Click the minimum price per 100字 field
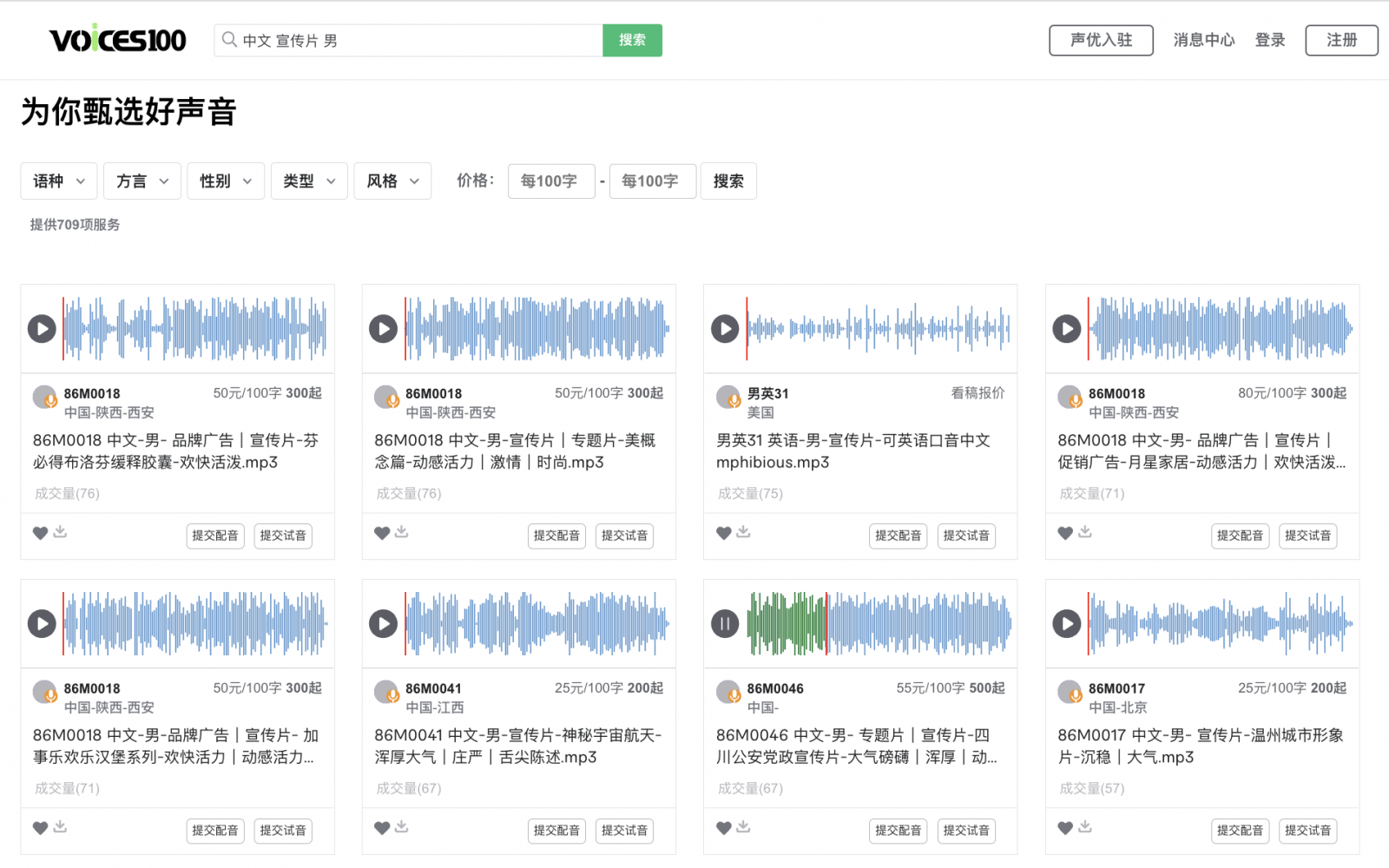This screenshot has width=1389, height=868. click(550, 181)
